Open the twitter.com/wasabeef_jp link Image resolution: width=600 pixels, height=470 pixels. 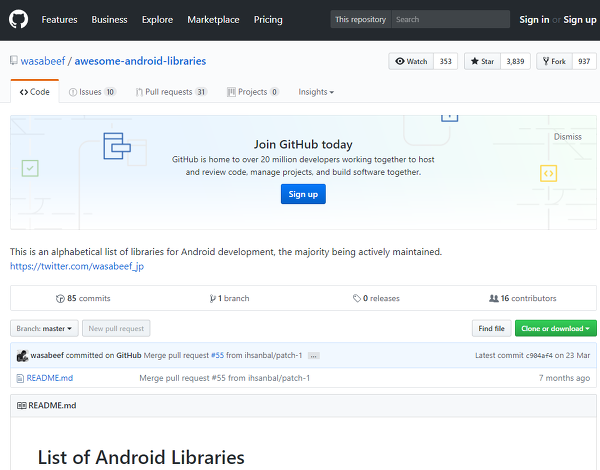(x=77, y=266)
